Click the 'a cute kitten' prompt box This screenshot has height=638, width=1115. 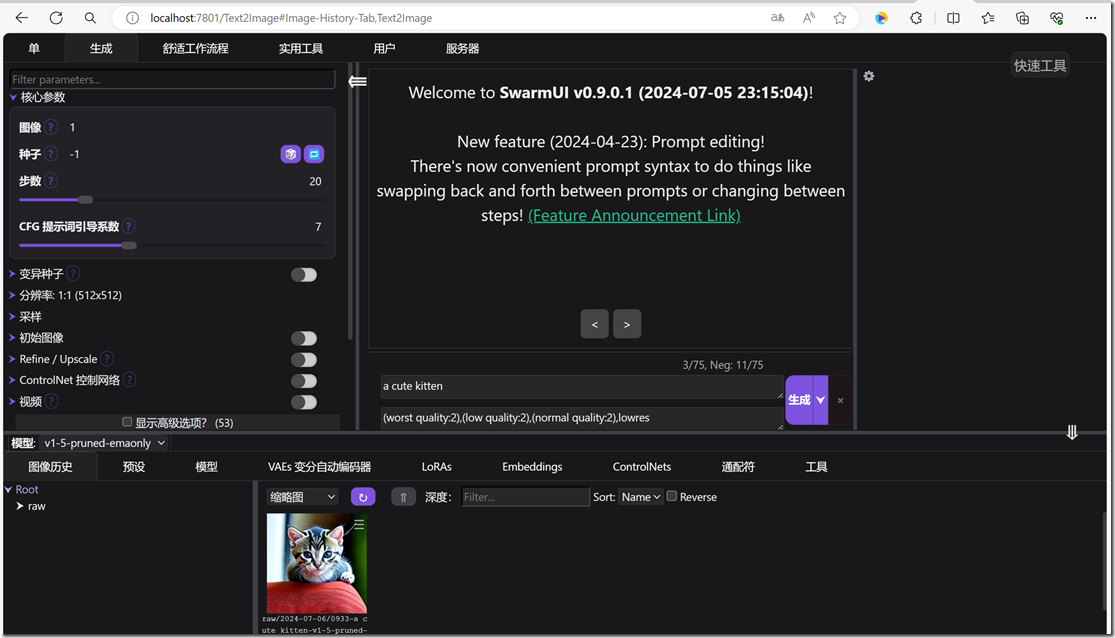click(582, 386)
